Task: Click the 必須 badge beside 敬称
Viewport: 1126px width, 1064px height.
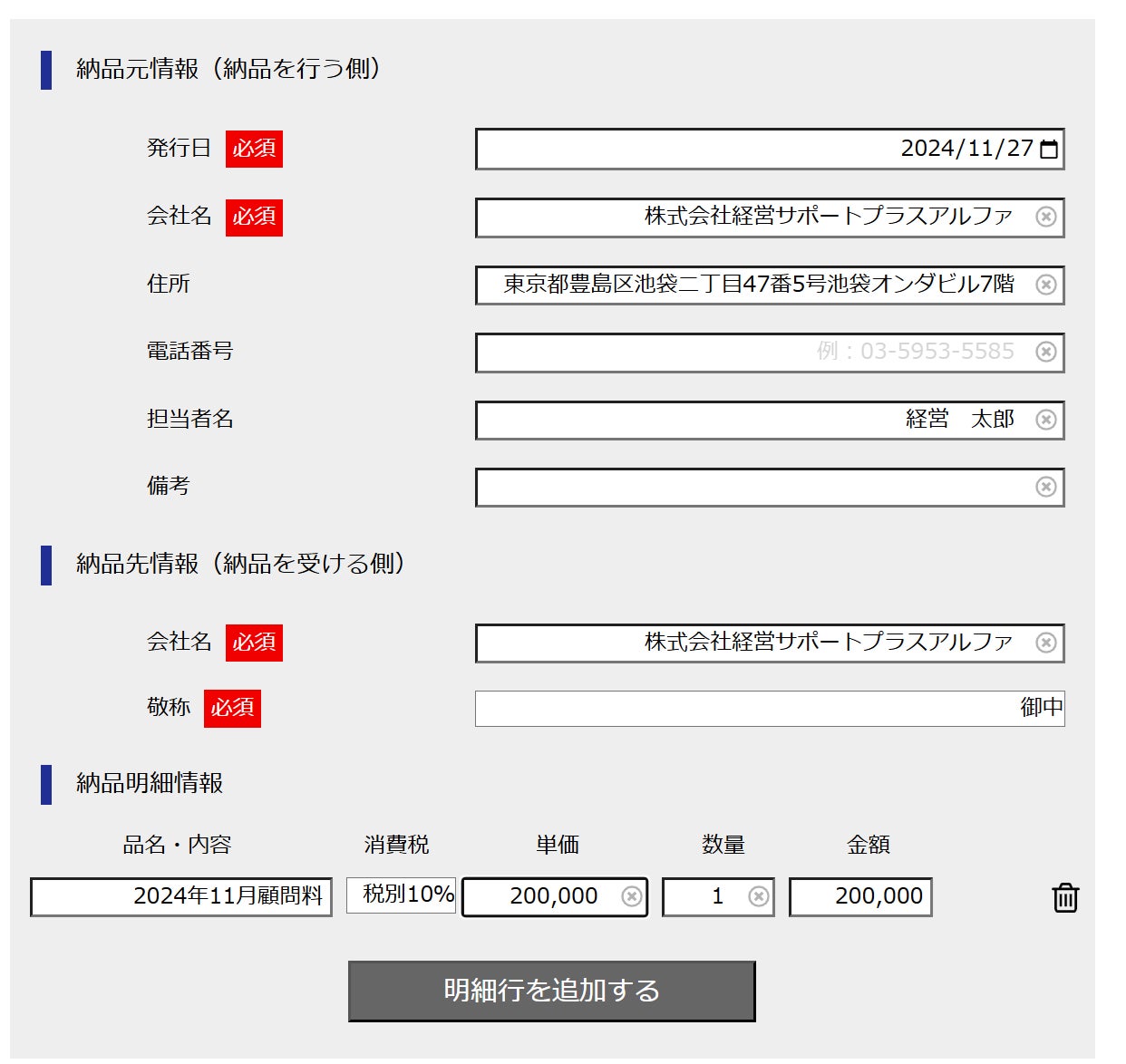Action: tap(232, 708)
